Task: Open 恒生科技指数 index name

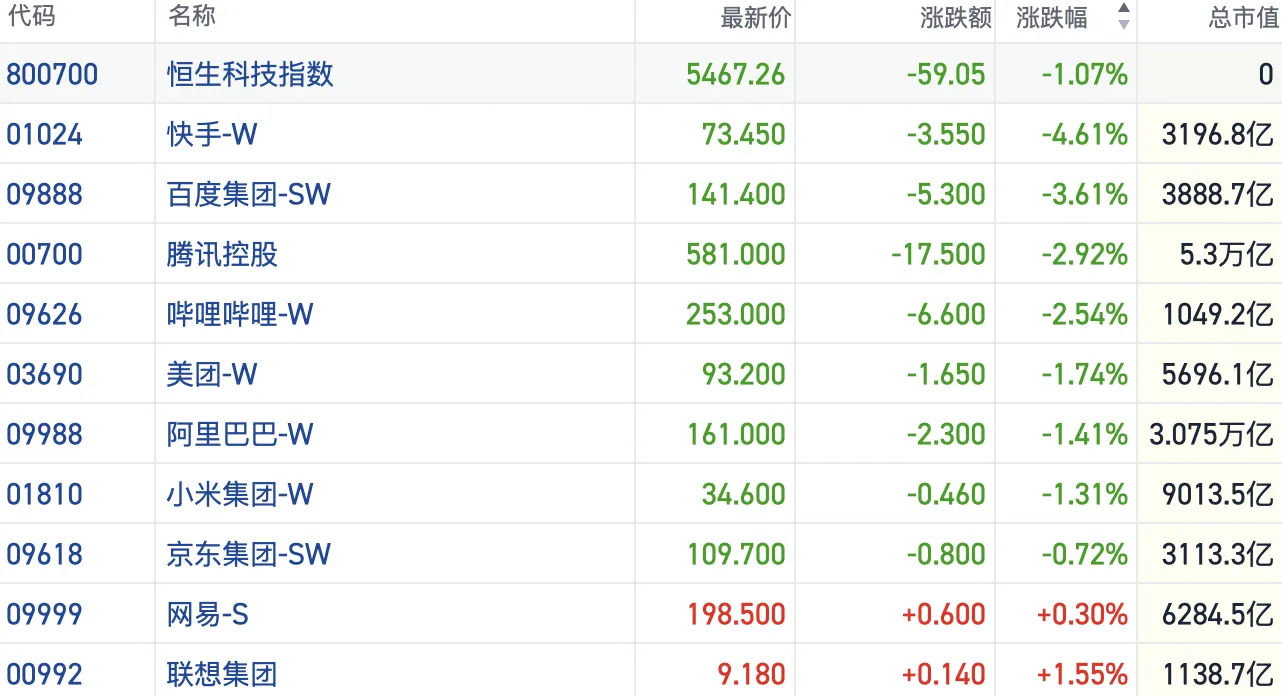Action: (x=250, y=74)
